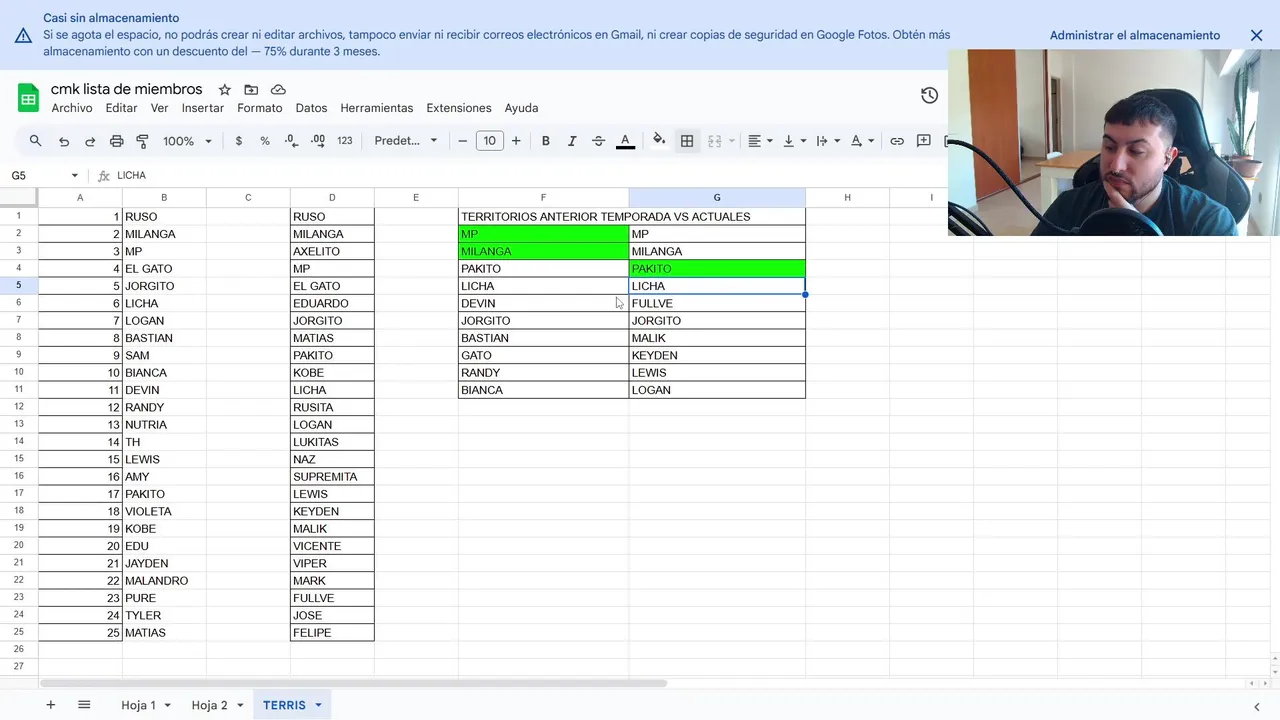Choose a text color
This screenshot has width=1280, height=720.
(626, 141)
